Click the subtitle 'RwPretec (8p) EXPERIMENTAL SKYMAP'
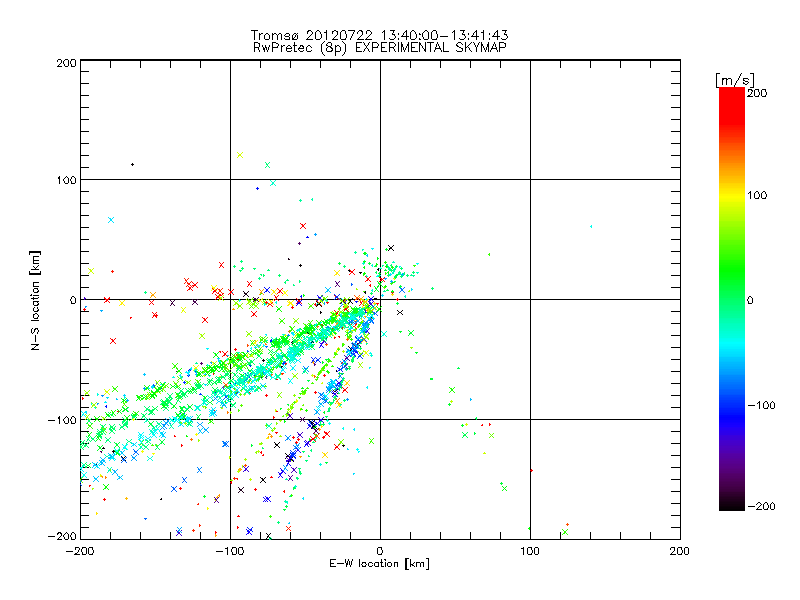The width and height of the screenshot is (800, 600). [x=380, y=48]
